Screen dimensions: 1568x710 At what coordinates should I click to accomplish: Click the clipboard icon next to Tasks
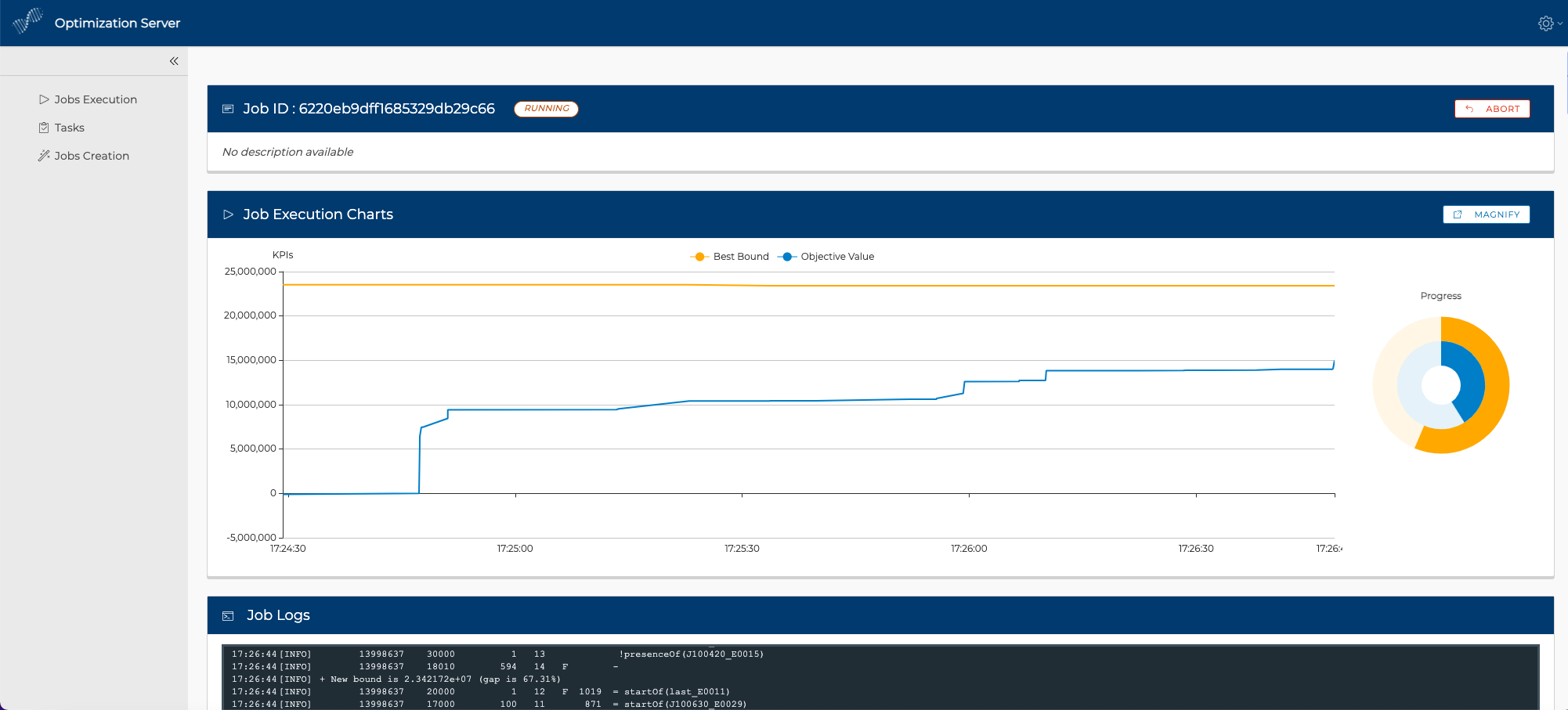45,127
